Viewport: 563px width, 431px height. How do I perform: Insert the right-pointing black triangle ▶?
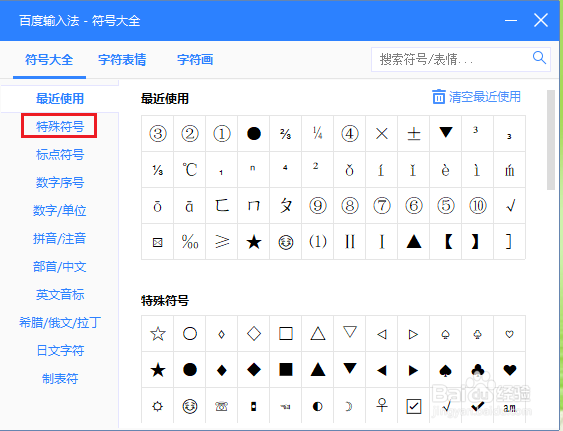pyautogui.click(x=413, y=370)
